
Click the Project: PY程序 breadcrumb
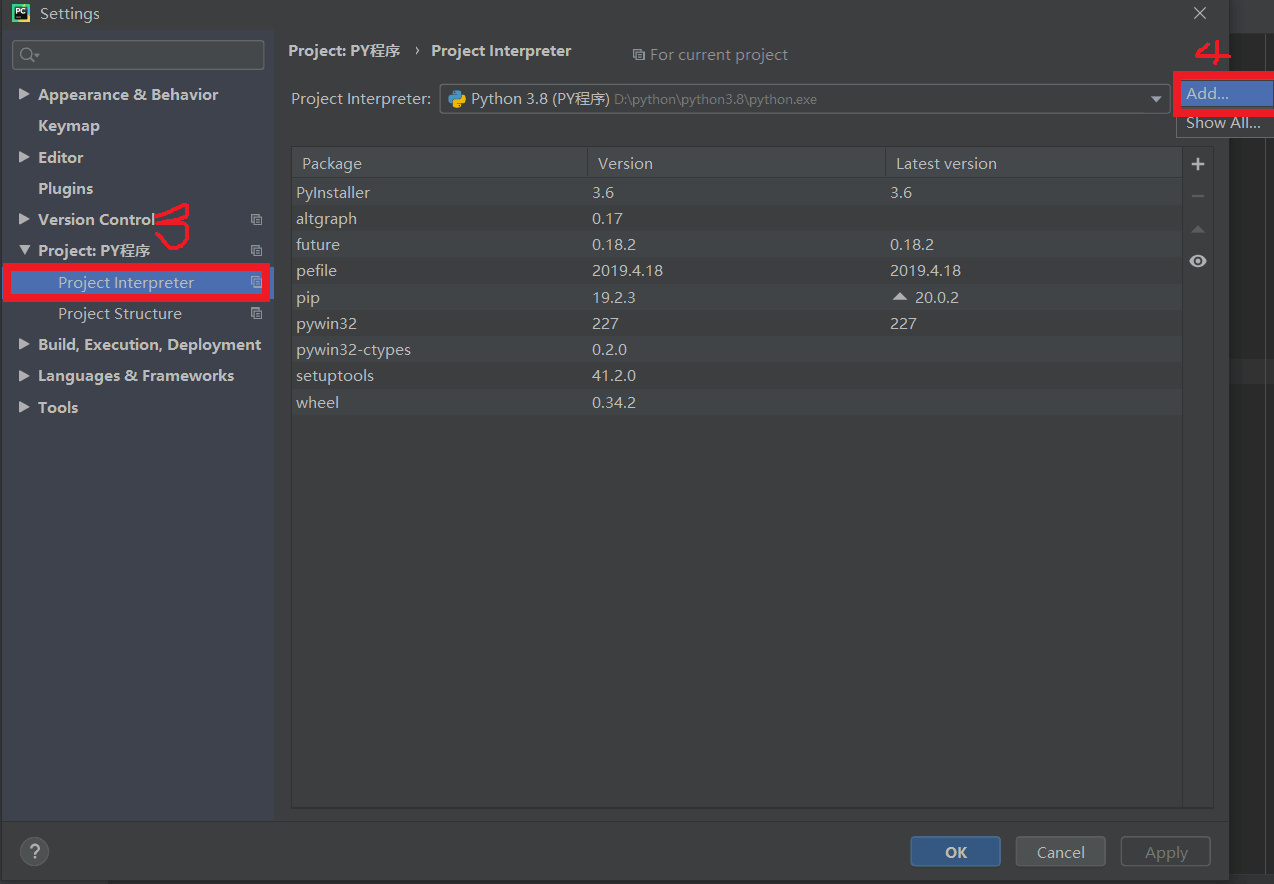[344, 51]
